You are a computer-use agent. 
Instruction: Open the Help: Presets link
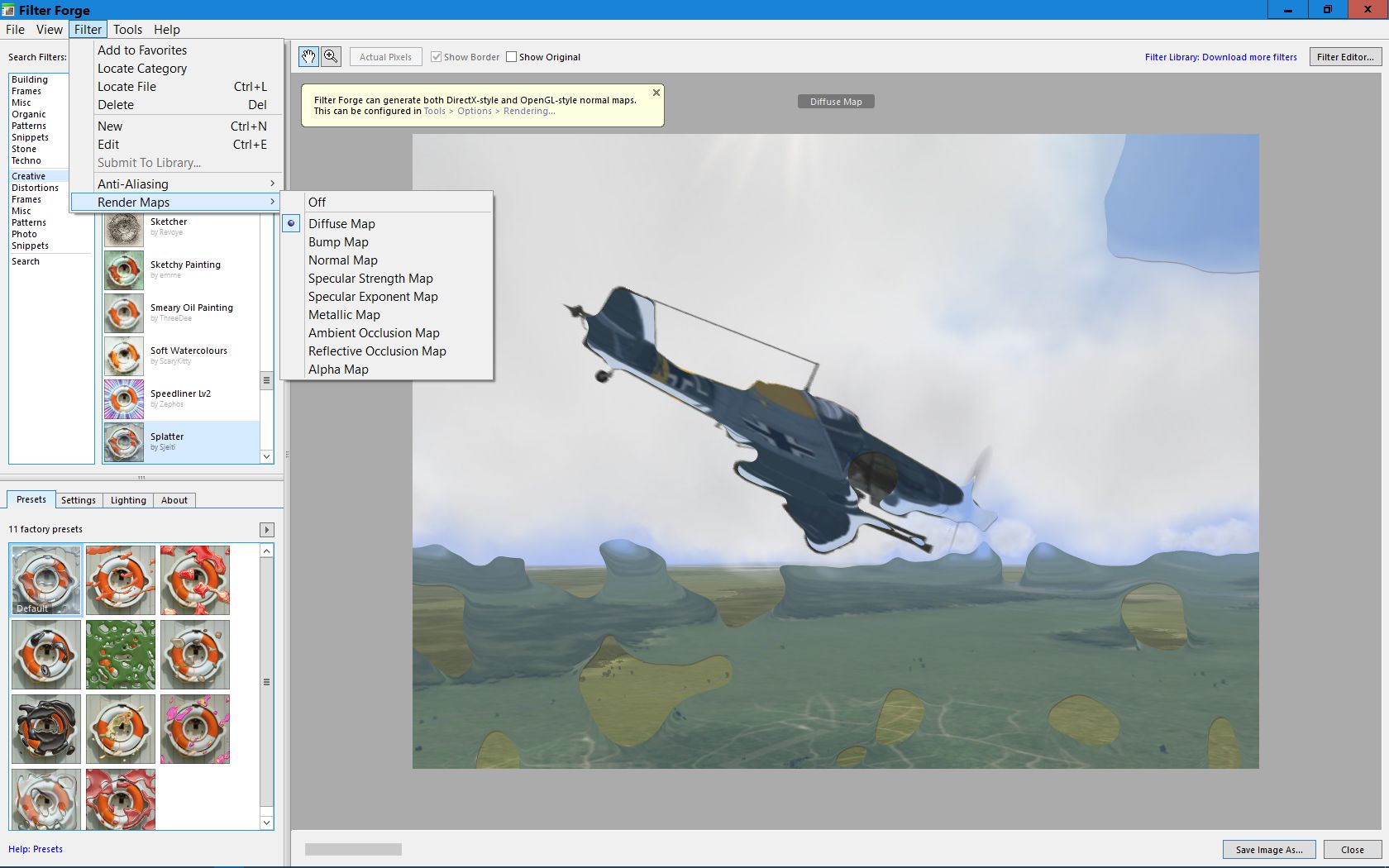click(x=36, y=849)
